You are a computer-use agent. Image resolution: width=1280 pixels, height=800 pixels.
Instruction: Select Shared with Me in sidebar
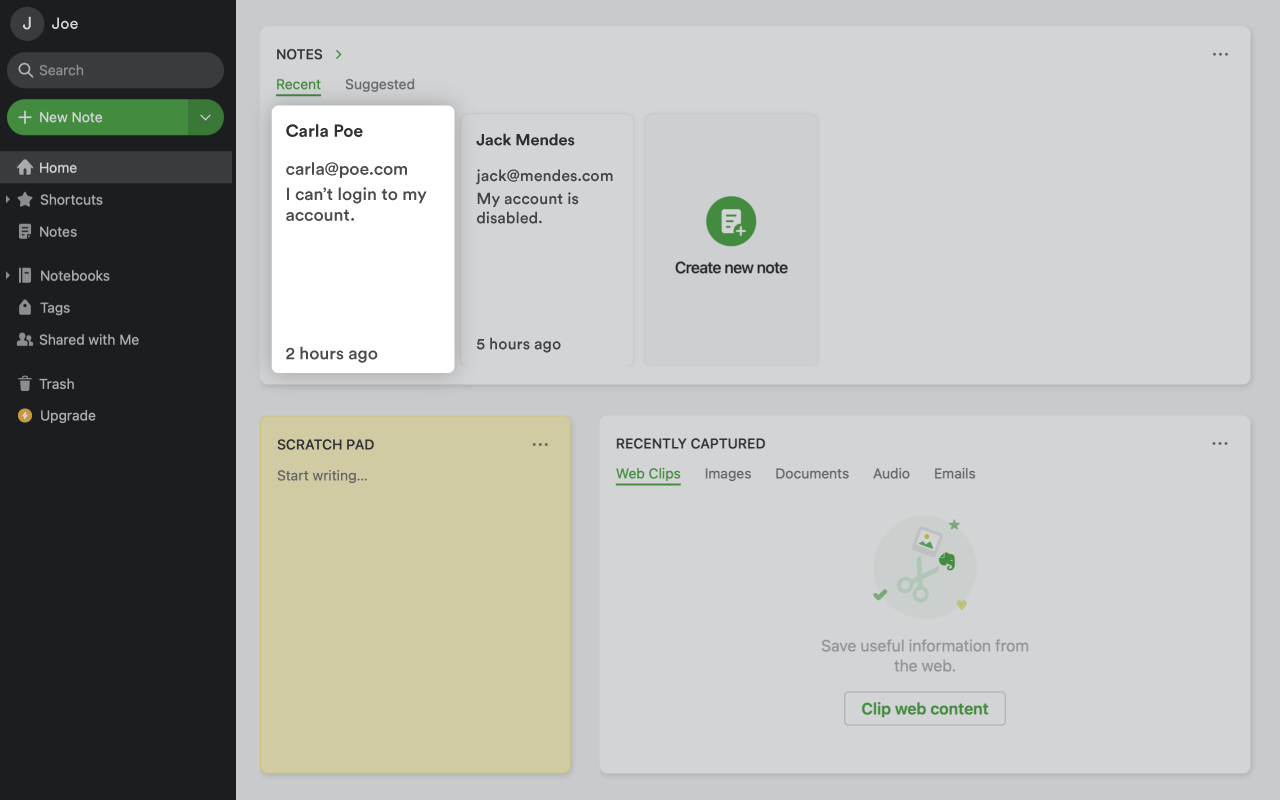point(89,339)
